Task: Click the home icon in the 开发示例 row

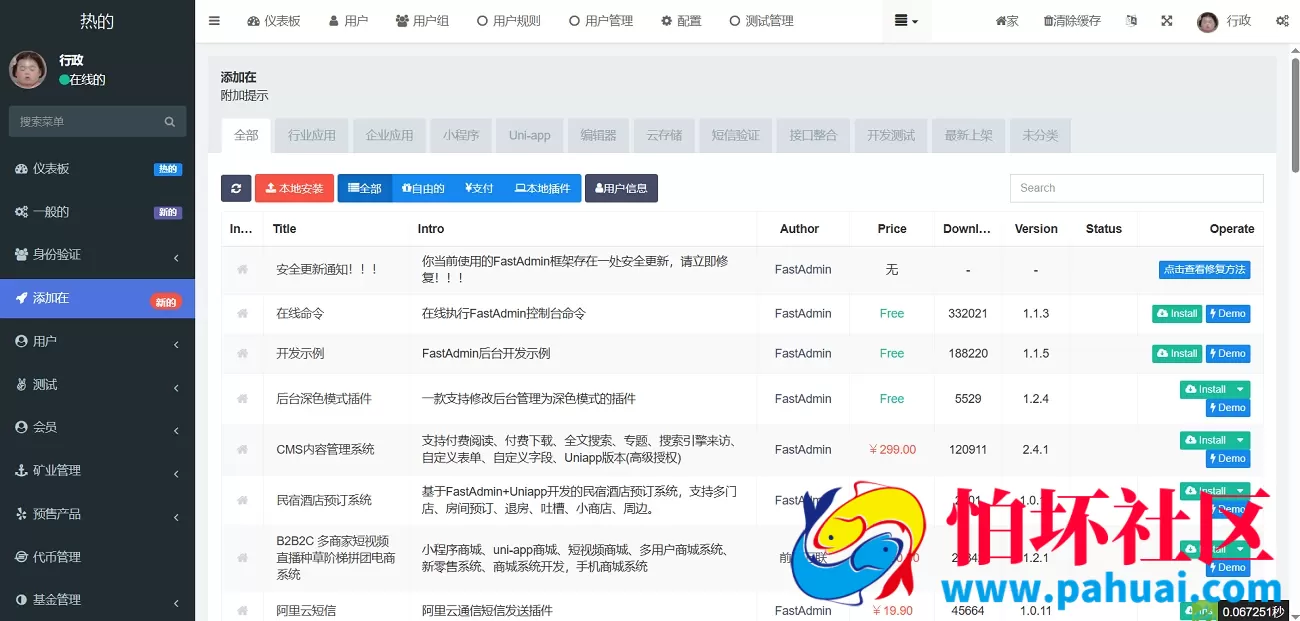Action: click(x=242, y=353)
